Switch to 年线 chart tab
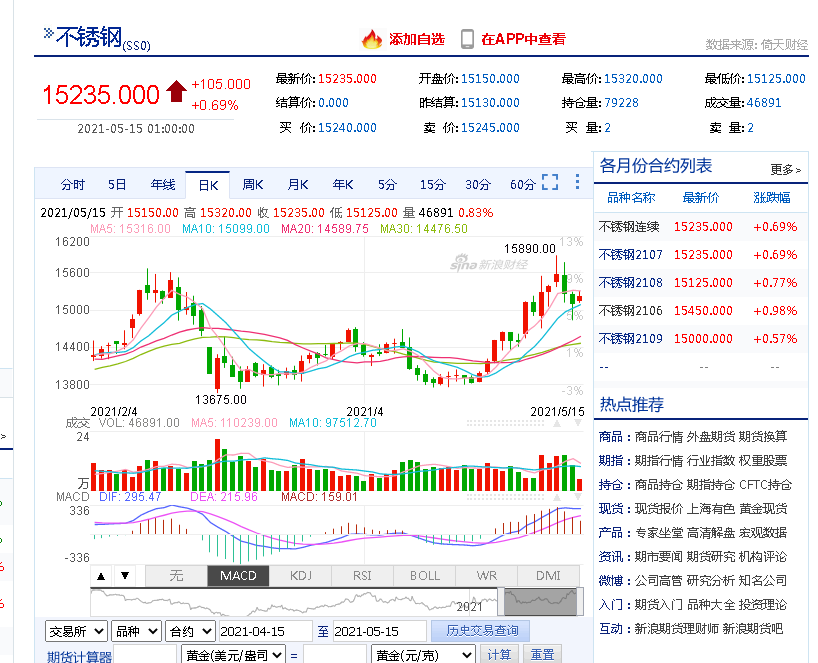 pyautogui.click(x=162, y=185)
